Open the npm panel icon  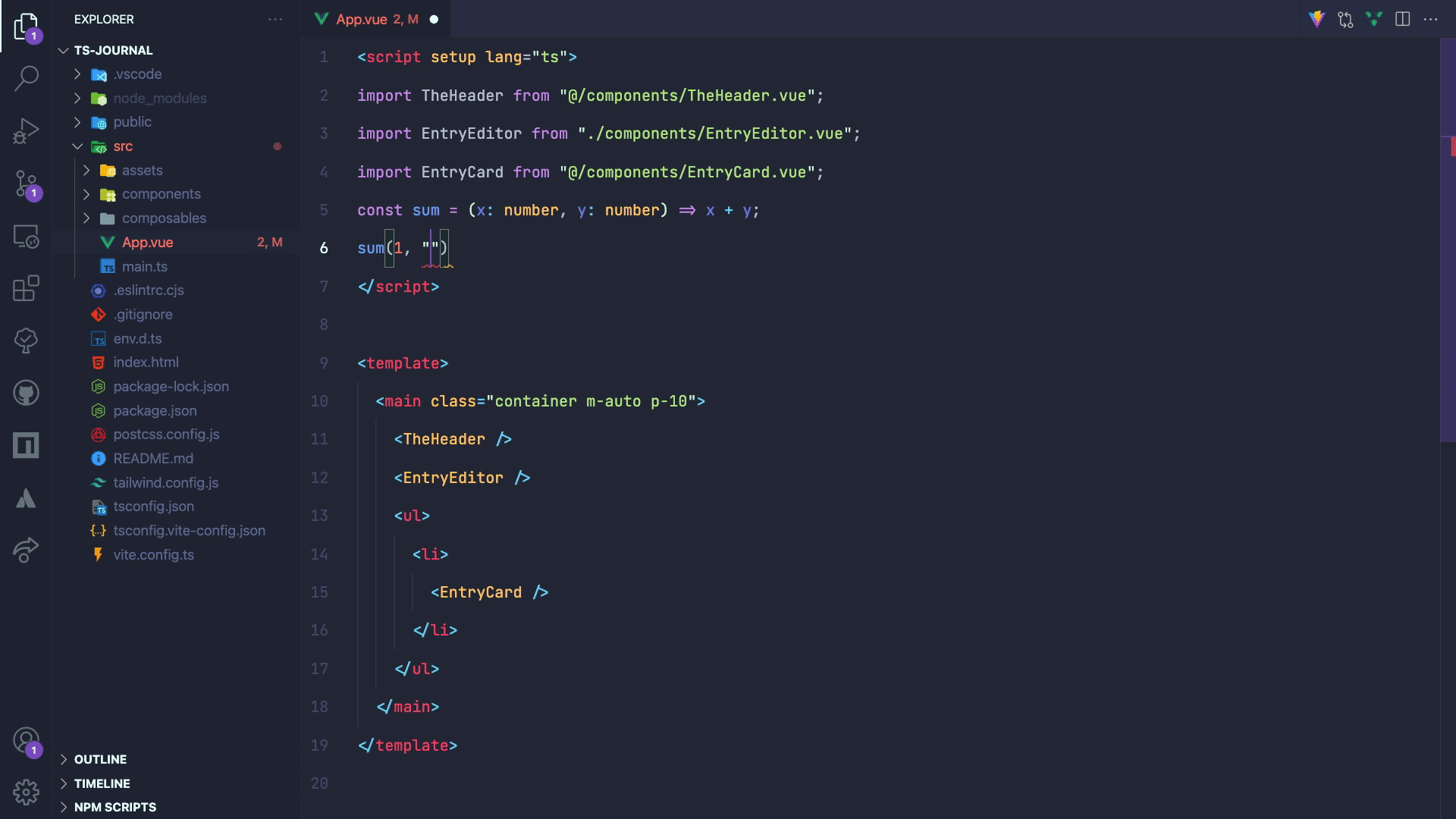tap(26, 445)
